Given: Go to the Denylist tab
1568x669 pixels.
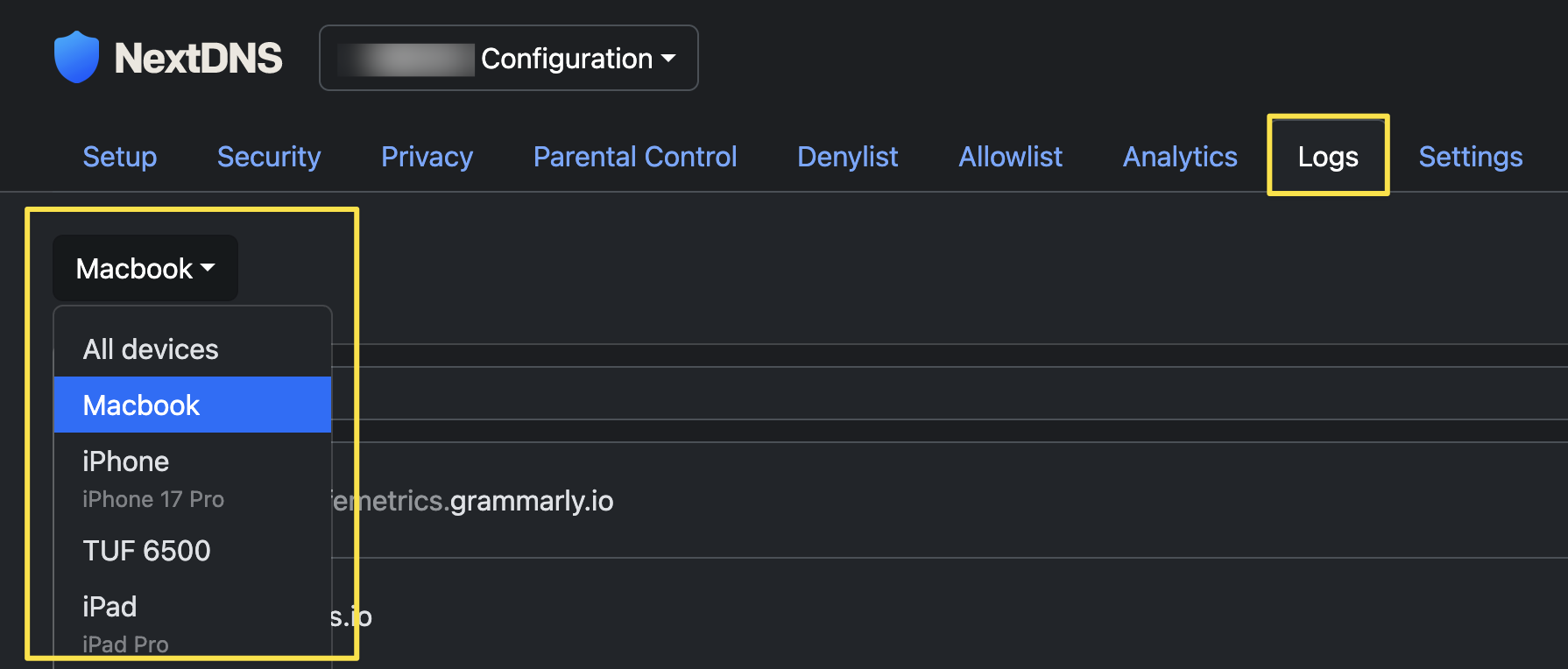Looking at the screenshot, I should point(848,157).
